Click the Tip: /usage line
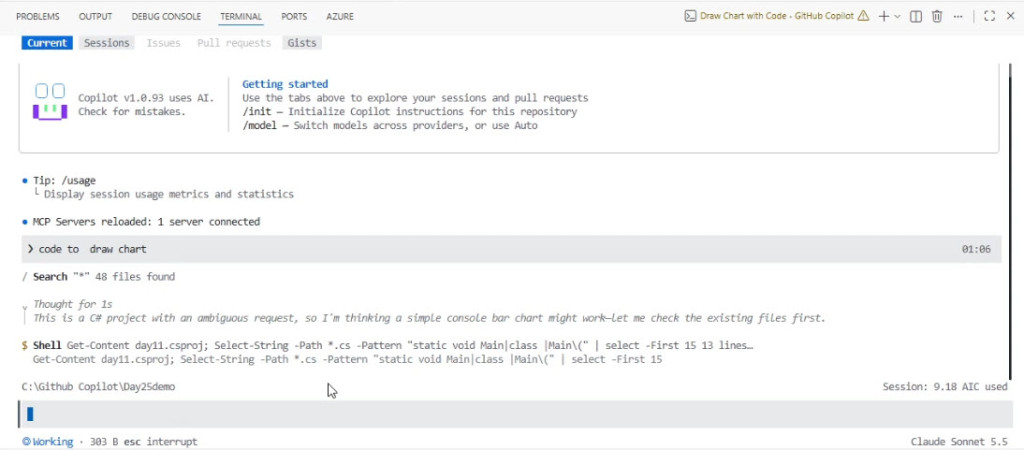1024x450 pixels. click(64, 181)
